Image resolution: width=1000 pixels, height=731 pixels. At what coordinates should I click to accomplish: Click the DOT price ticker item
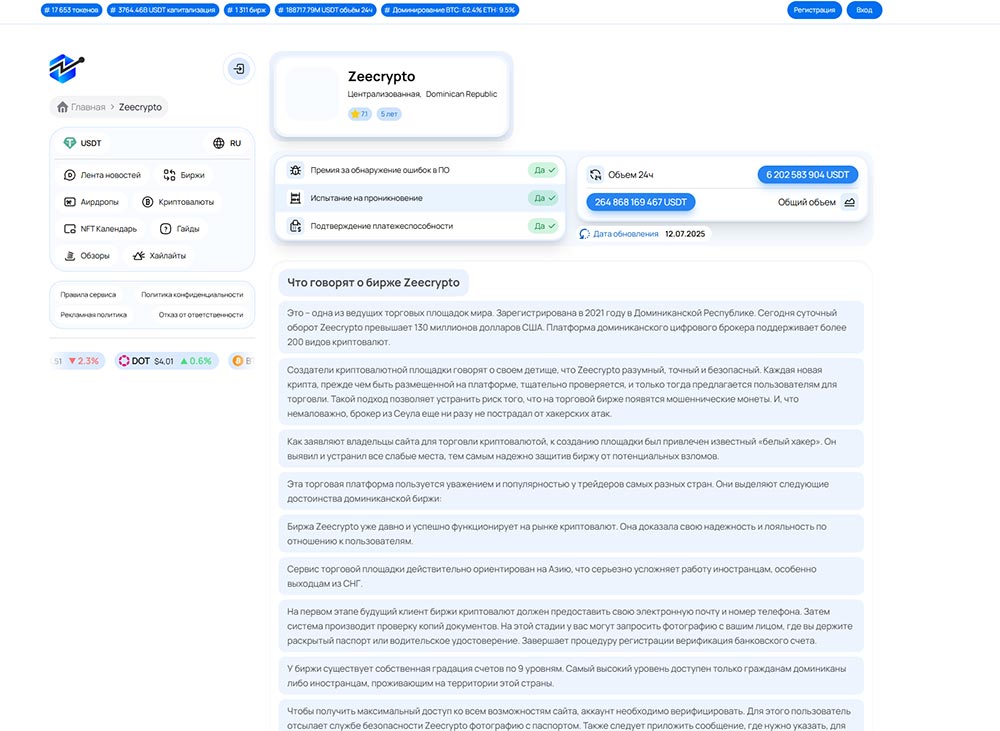click(165, 361)
